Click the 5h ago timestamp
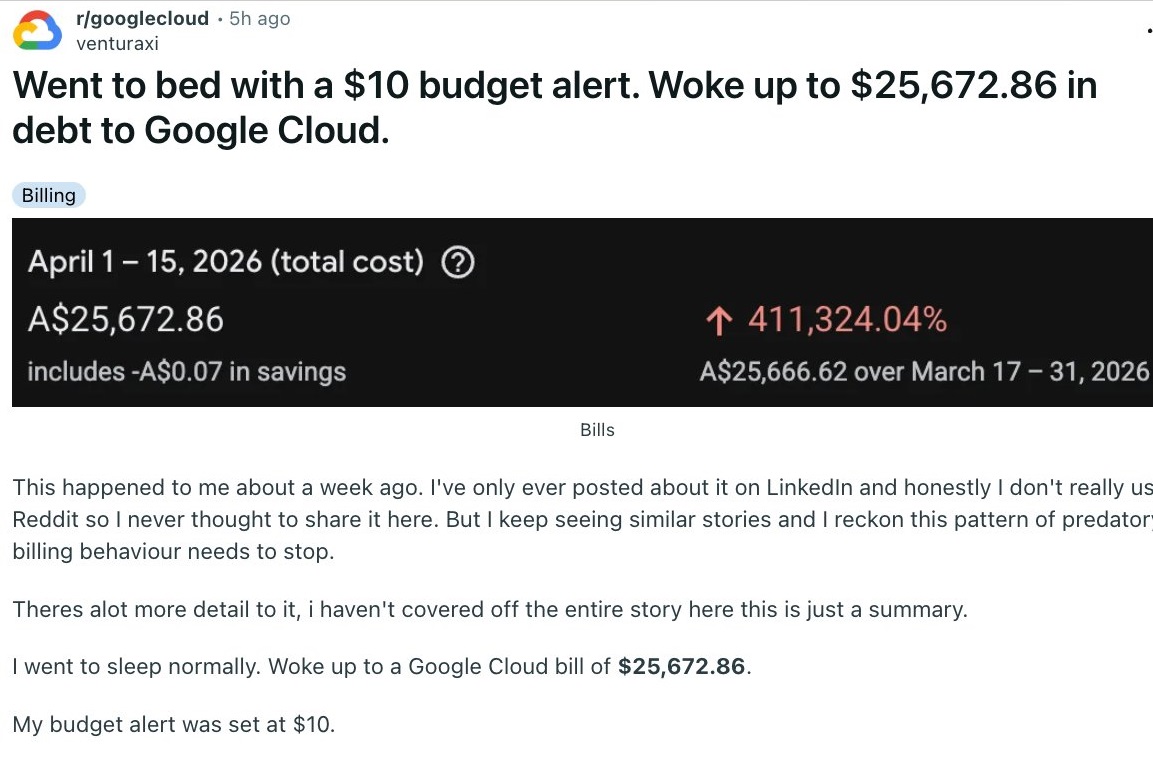 point(258,18)
